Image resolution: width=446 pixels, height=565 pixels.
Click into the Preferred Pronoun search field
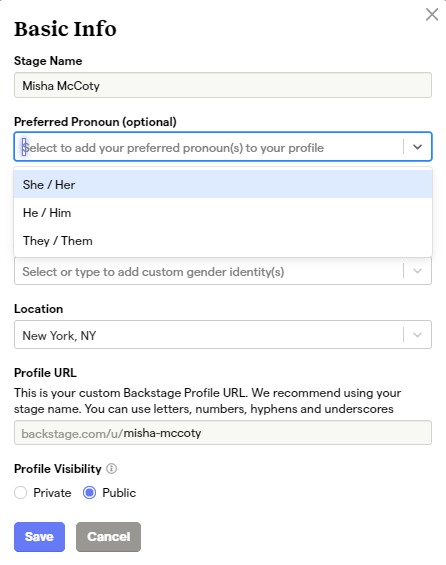[x=209, y=147]
